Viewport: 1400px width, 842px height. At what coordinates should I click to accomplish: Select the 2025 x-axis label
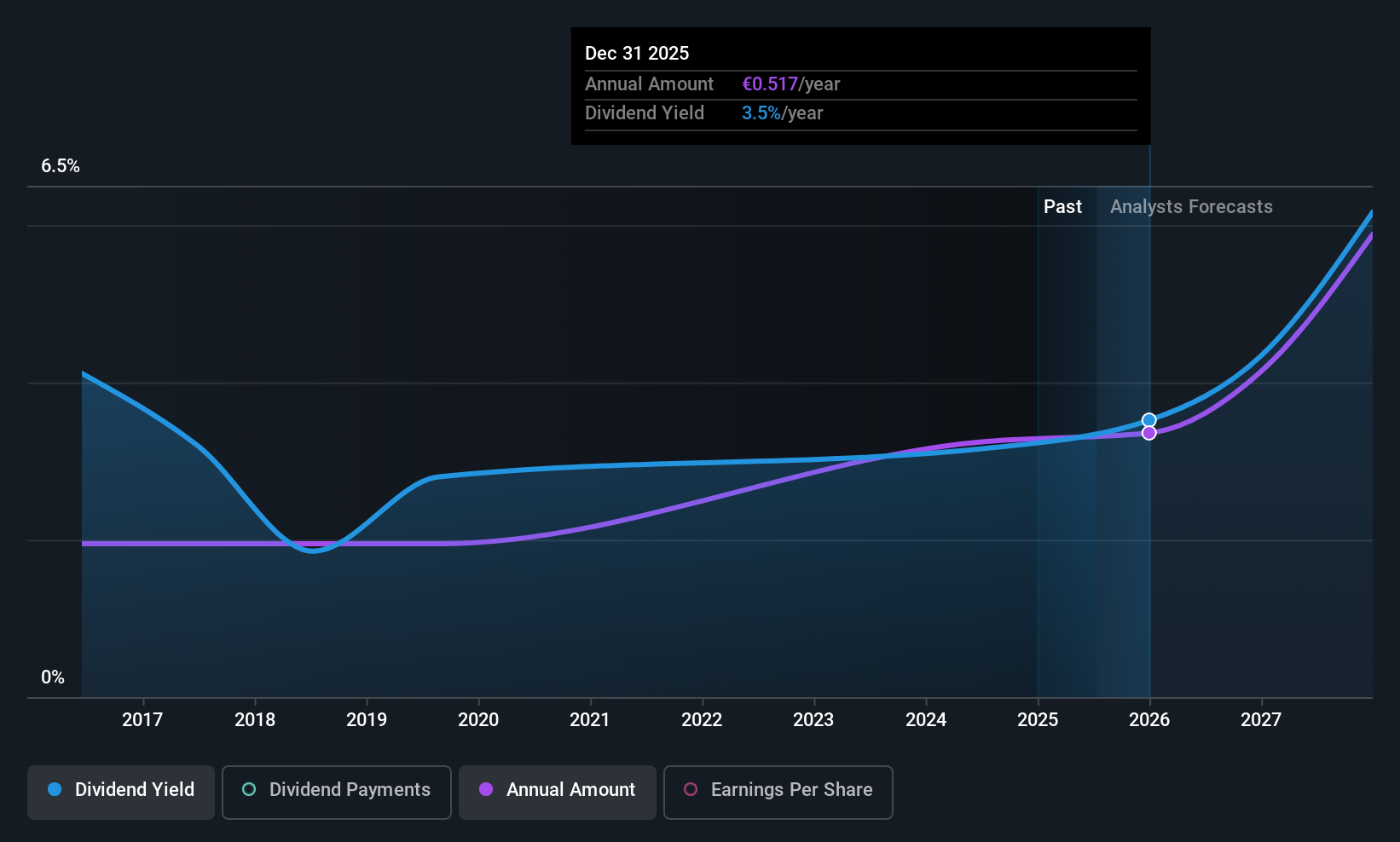(1038, 720)
